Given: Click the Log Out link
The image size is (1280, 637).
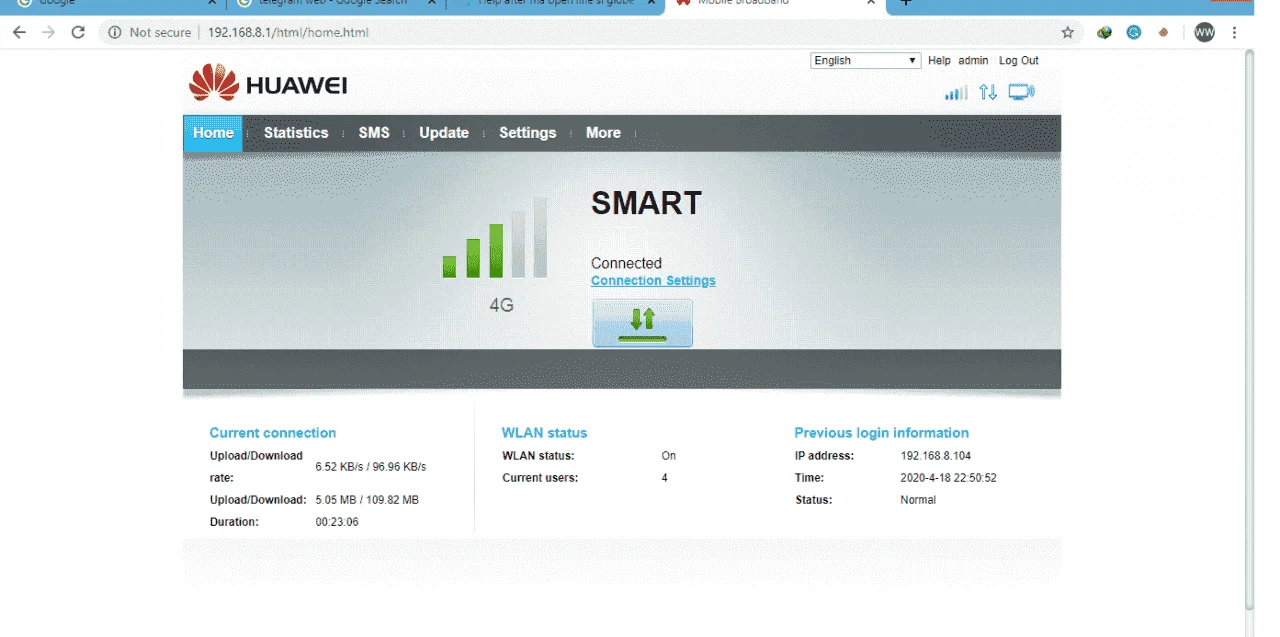Looking at the screenshot, I should coord(1019,61).
